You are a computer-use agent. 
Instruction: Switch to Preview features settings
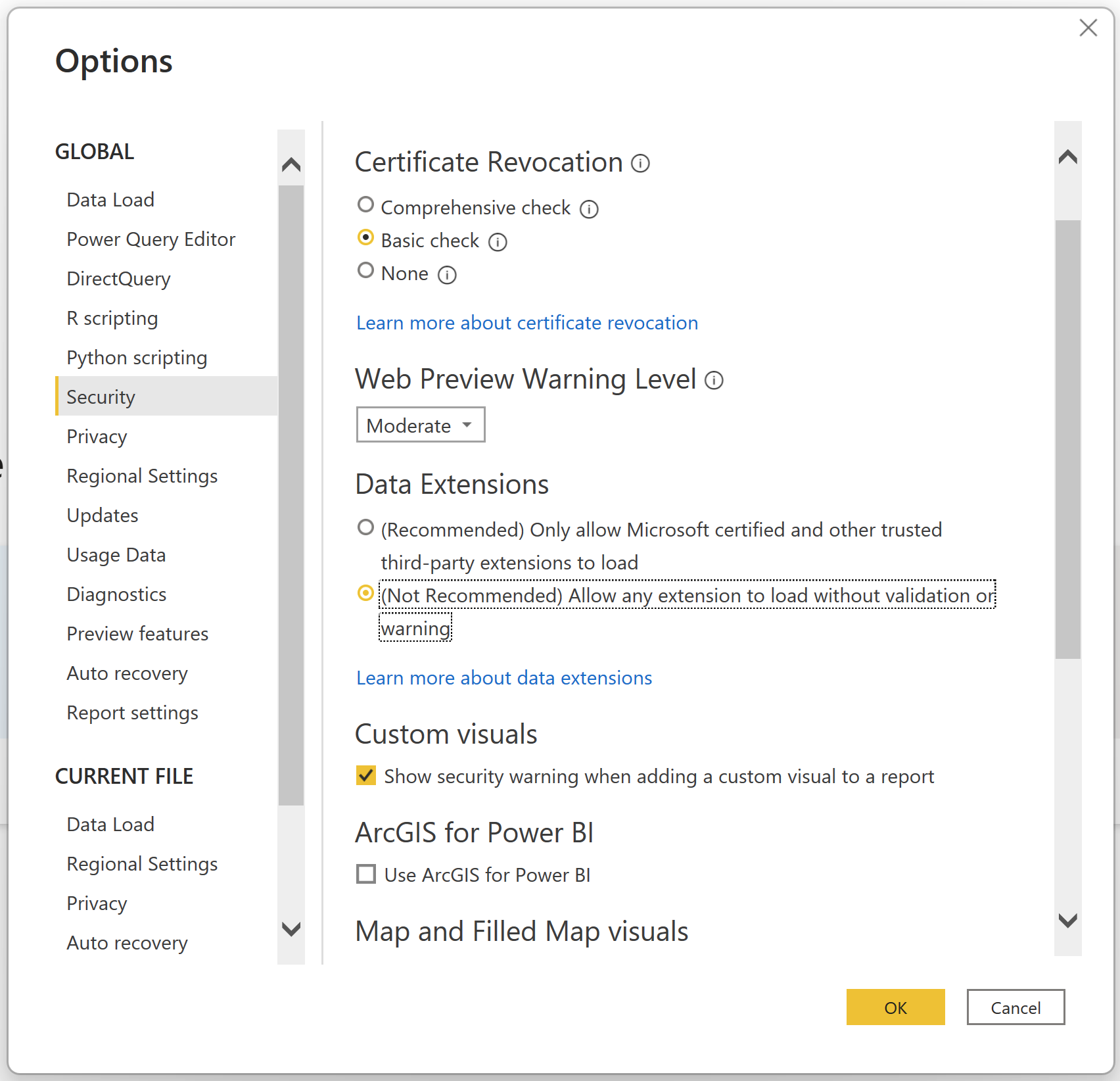137,633
